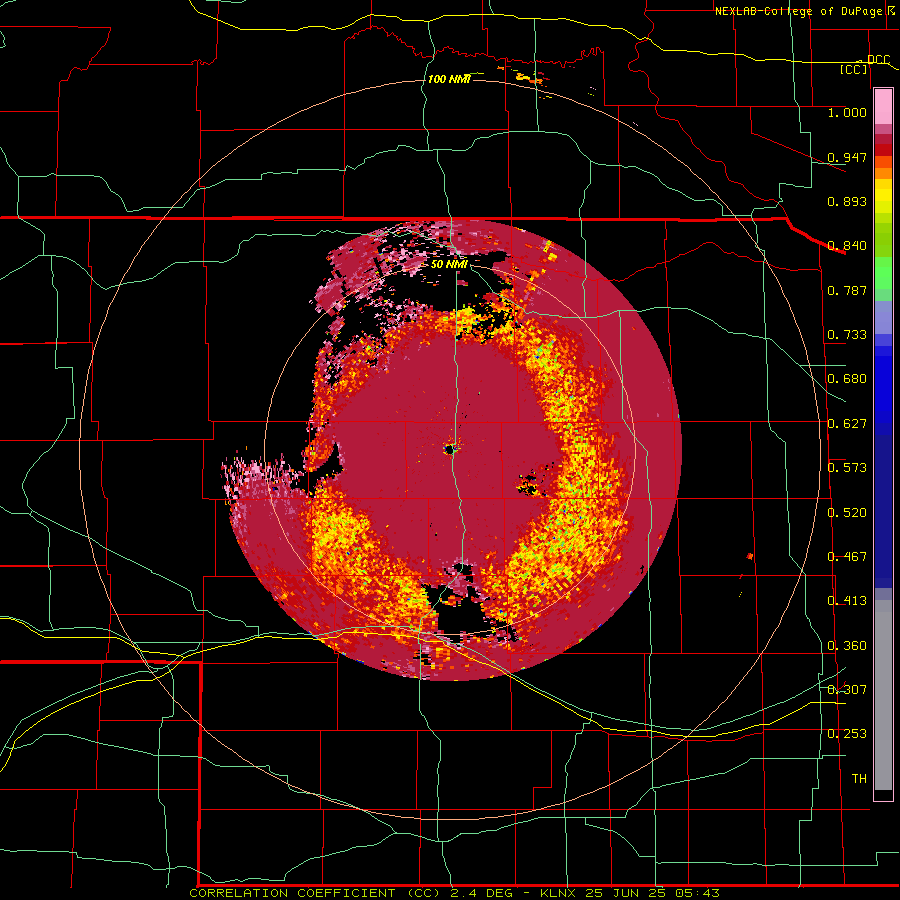Click the 0.733 legend value
Image resolution: width=900 pixels, height=900 pixels.
(847, 335)
